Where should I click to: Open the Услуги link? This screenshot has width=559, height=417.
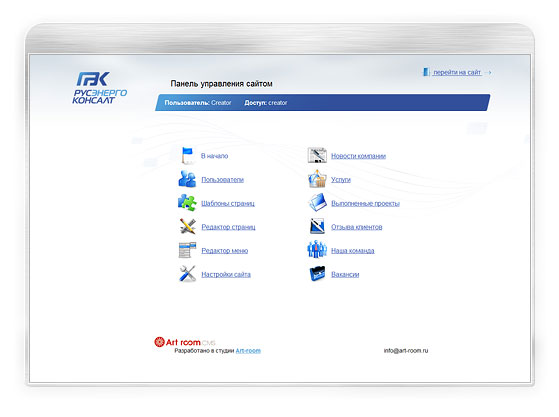pos(341,180)
